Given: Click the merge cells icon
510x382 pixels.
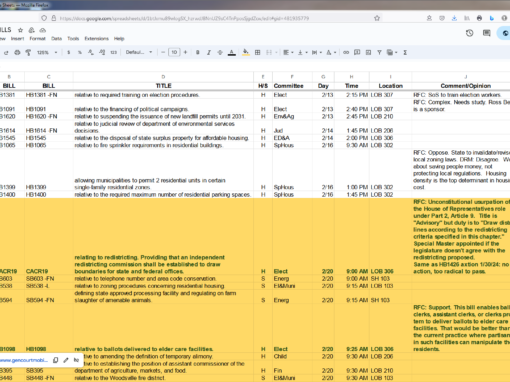Looking at the screenshot, I should tap(269, 53).
